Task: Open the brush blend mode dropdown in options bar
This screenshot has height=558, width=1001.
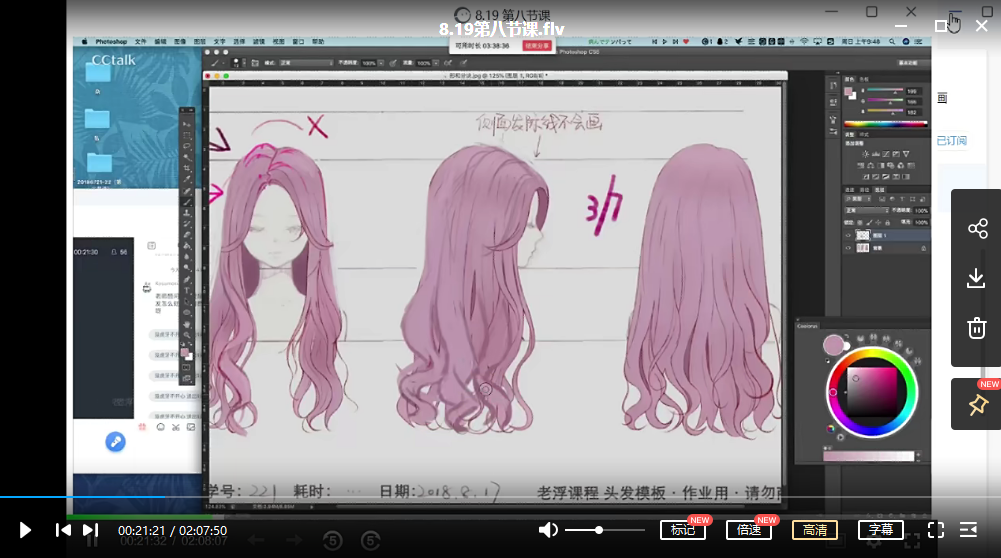Action: click(x=306, y=63)
